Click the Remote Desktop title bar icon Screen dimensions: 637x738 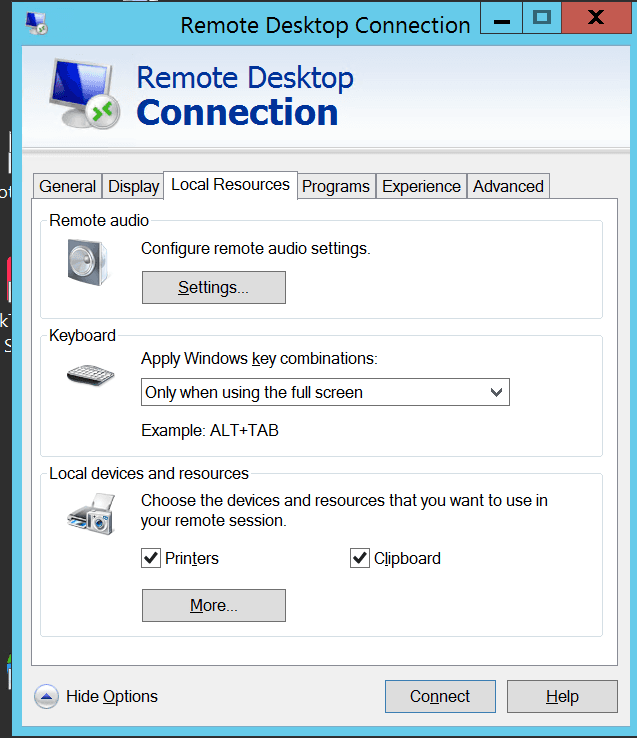click(37, 23)
